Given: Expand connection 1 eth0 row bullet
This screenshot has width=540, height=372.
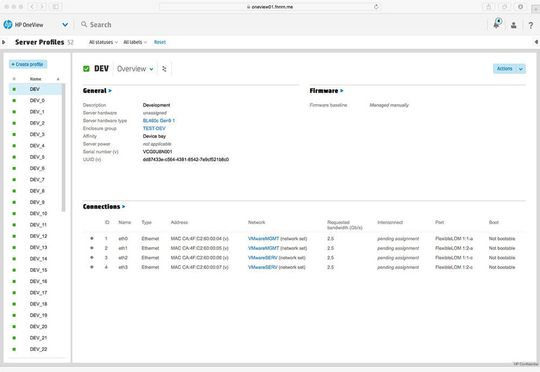Looking at the screenshot, I should 92,238.
